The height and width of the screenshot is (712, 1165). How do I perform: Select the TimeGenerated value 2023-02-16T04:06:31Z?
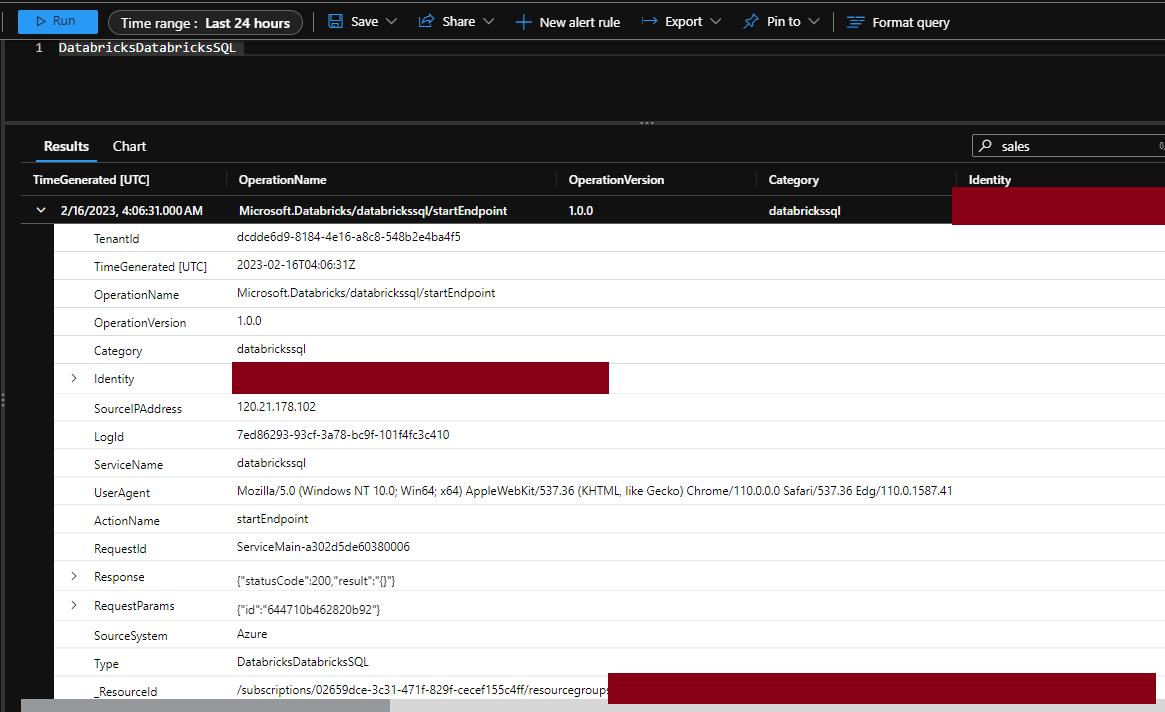pyautogui.click(x=296, y=265)
